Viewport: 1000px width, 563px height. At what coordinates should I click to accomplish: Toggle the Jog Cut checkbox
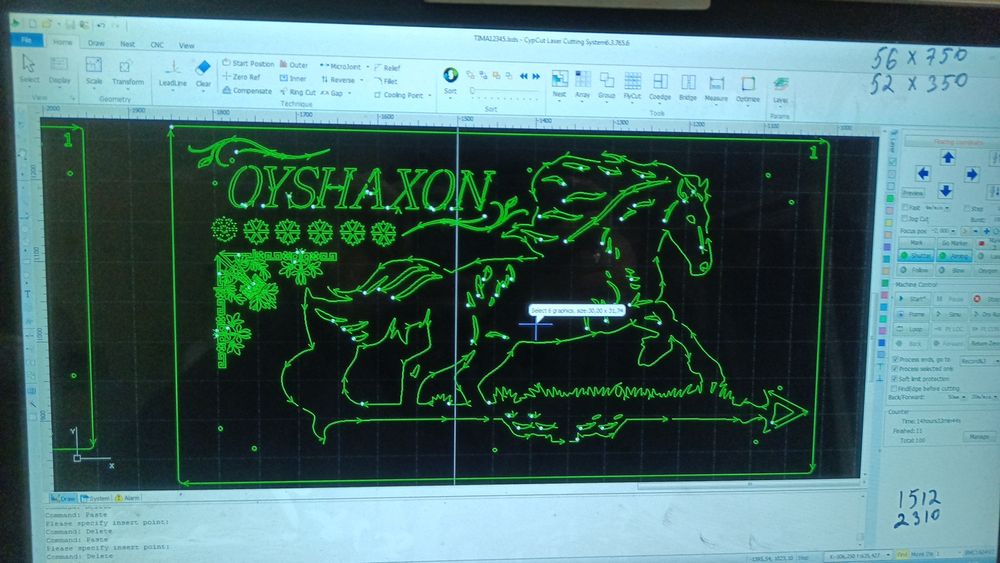[906, 219]
